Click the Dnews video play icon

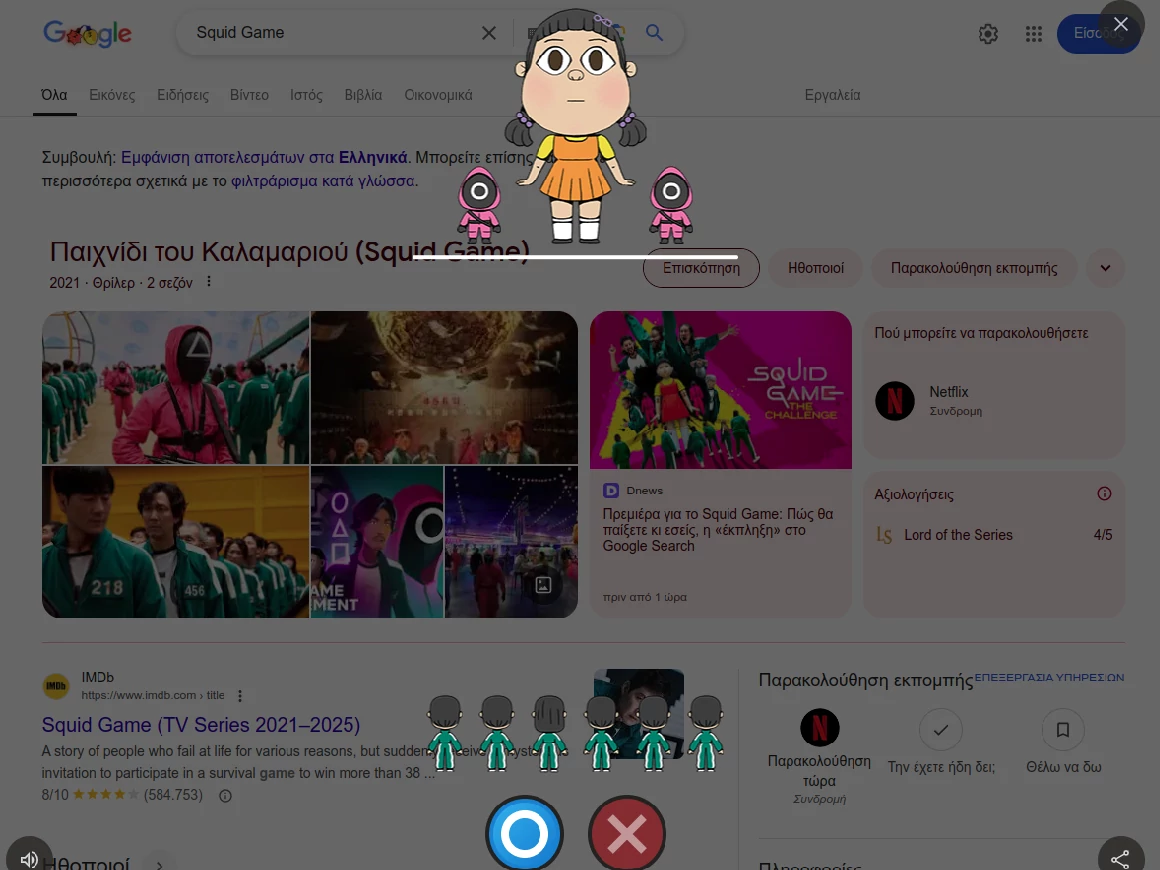tap(611, 490)
